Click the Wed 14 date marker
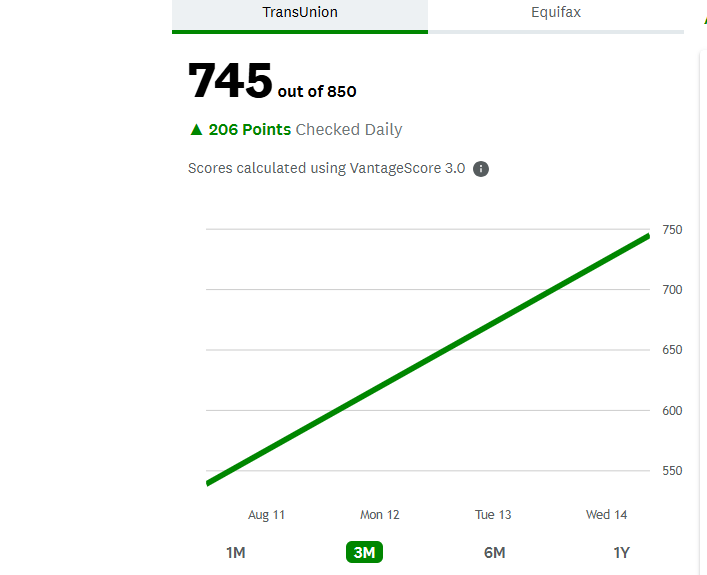The width and height of the screenshot is (707, 575). click(606, 515)
